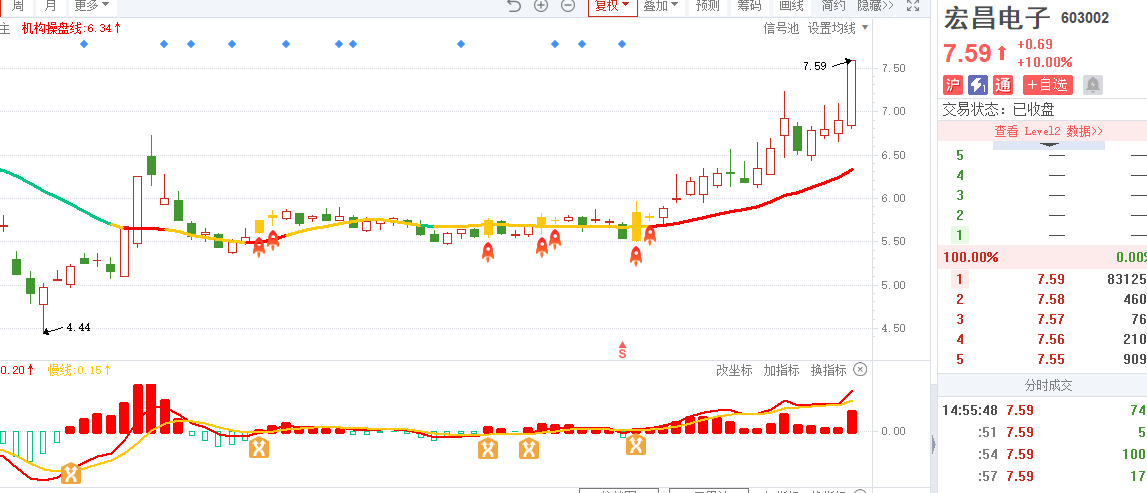This screenshot has height=493, width=1147.
Task: Toggle the 预测 prediction view
Action: (707, 6)
